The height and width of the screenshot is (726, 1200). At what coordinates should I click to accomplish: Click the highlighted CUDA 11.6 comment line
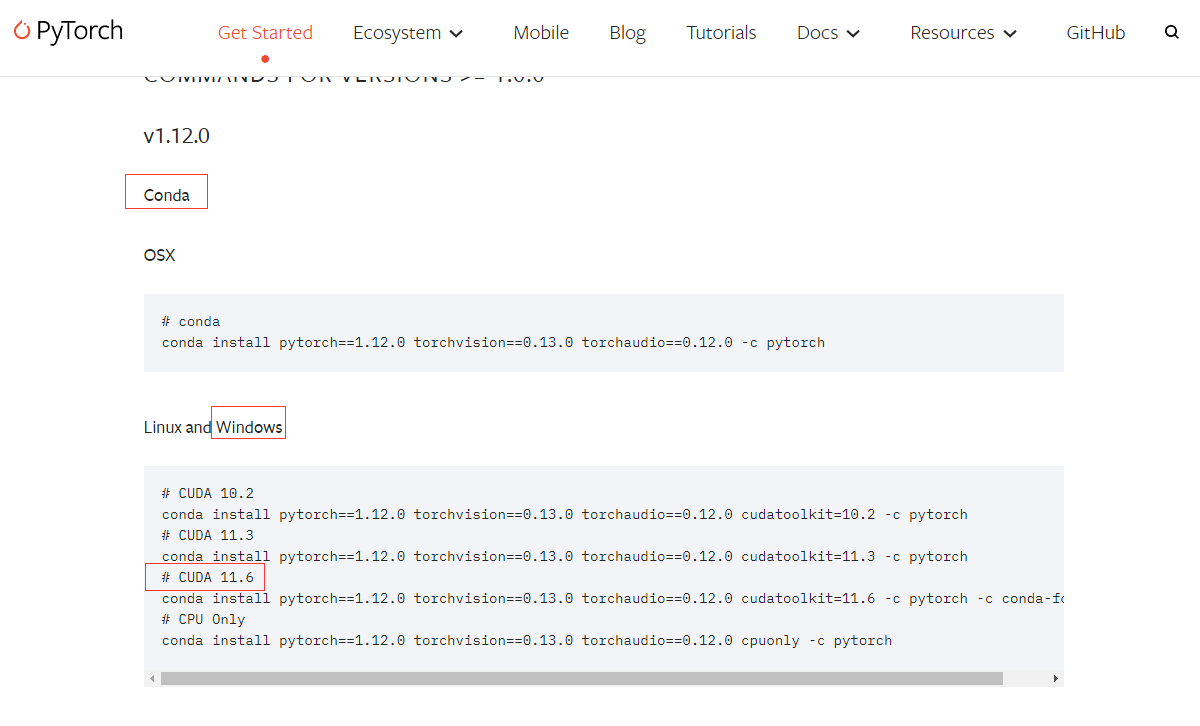(x=205, y=577)
